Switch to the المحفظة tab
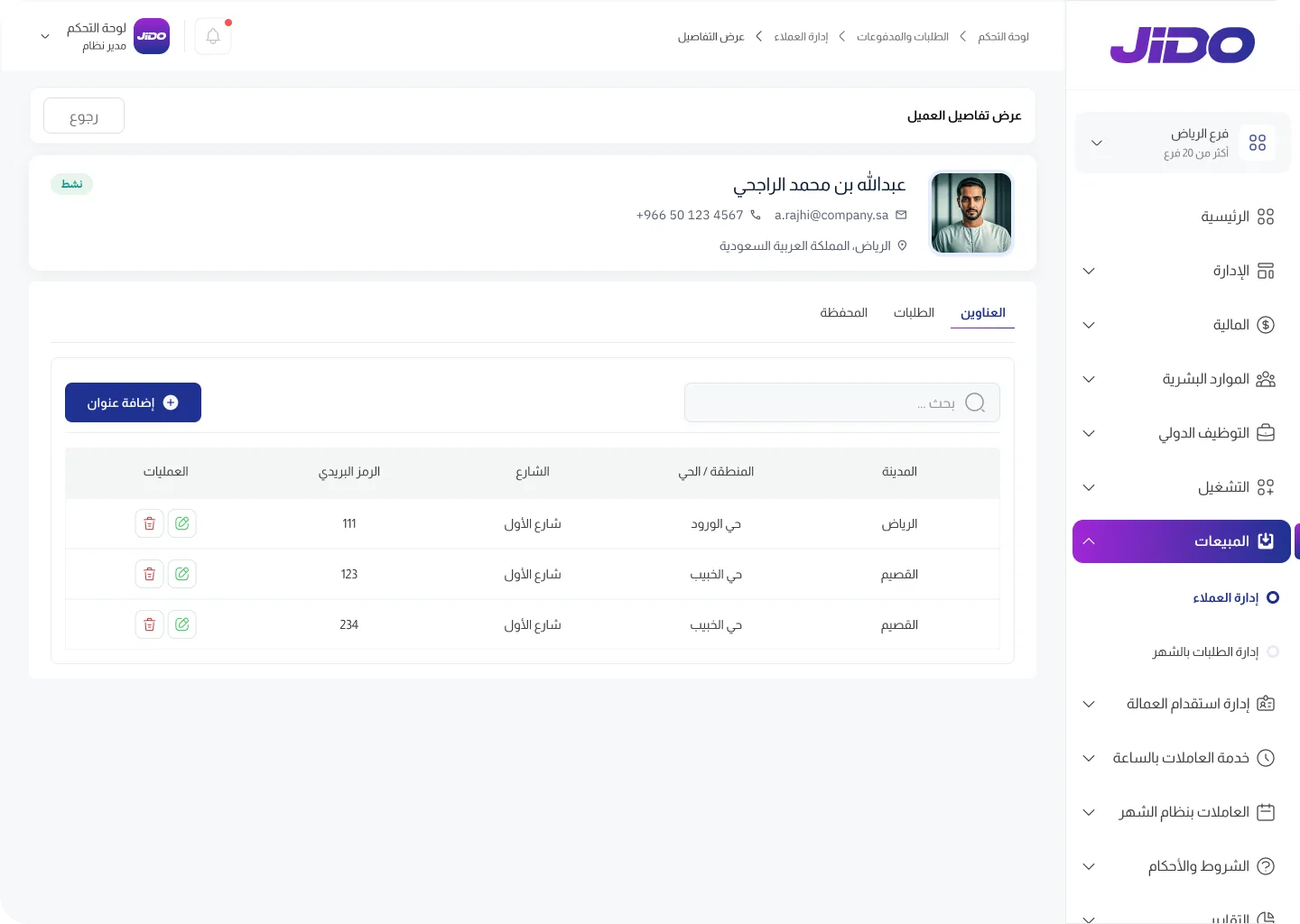The height and width of the screenshot is (924, 1300). [x=844, y=312]
